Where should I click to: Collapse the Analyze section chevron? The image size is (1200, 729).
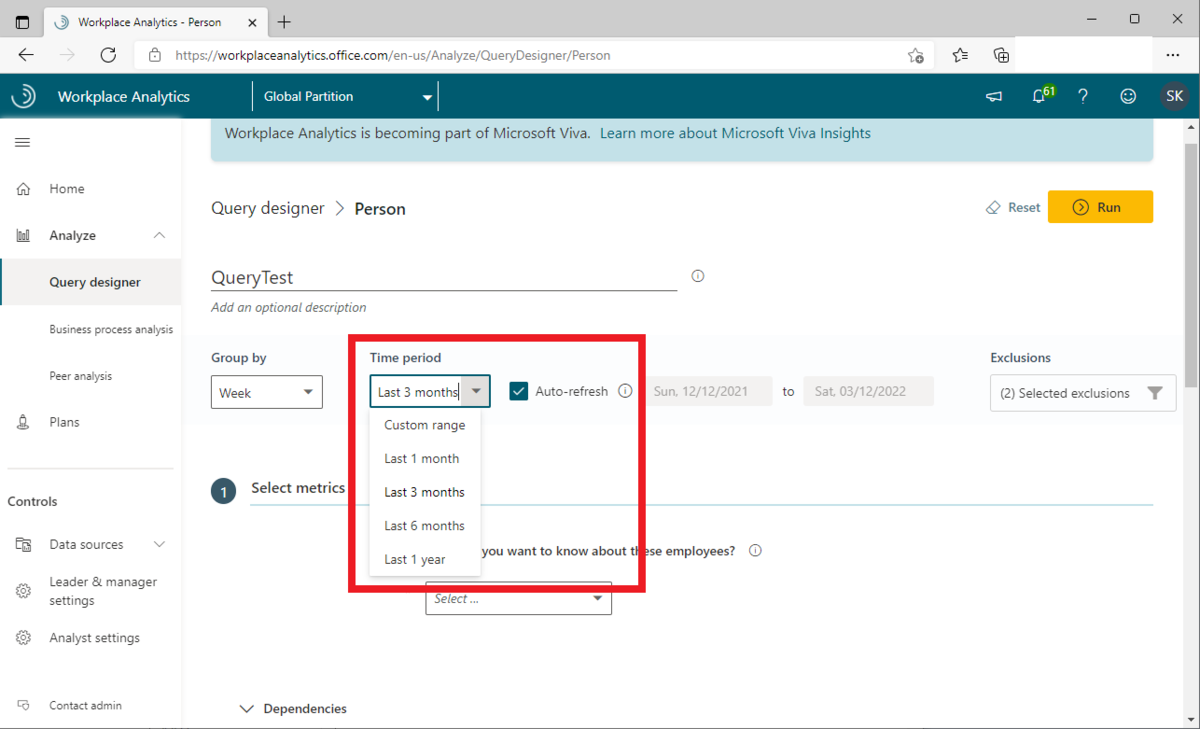160,235
